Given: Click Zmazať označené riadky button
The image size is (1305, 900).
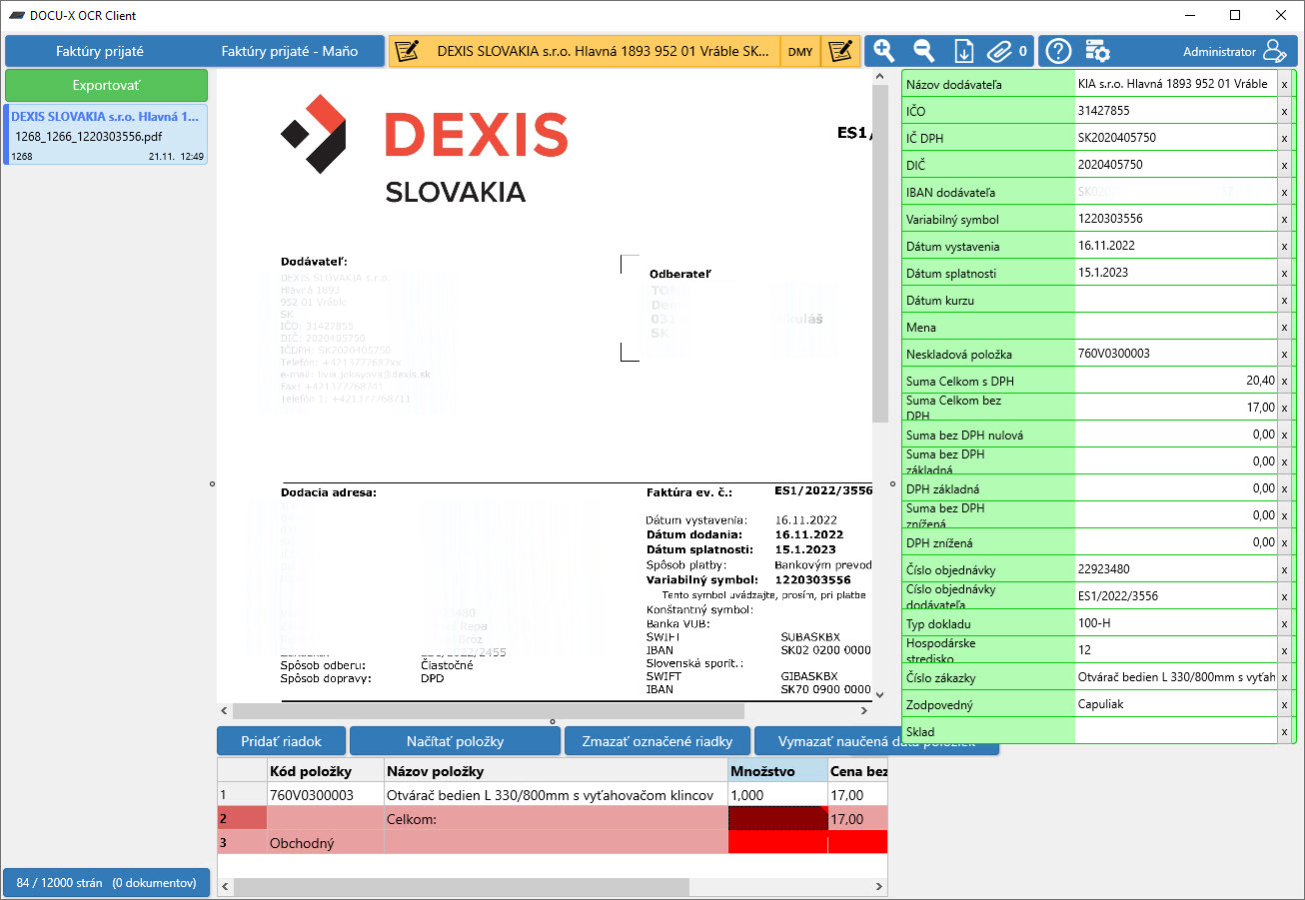Looking at the screenshot, I should (x=657, y=741).
